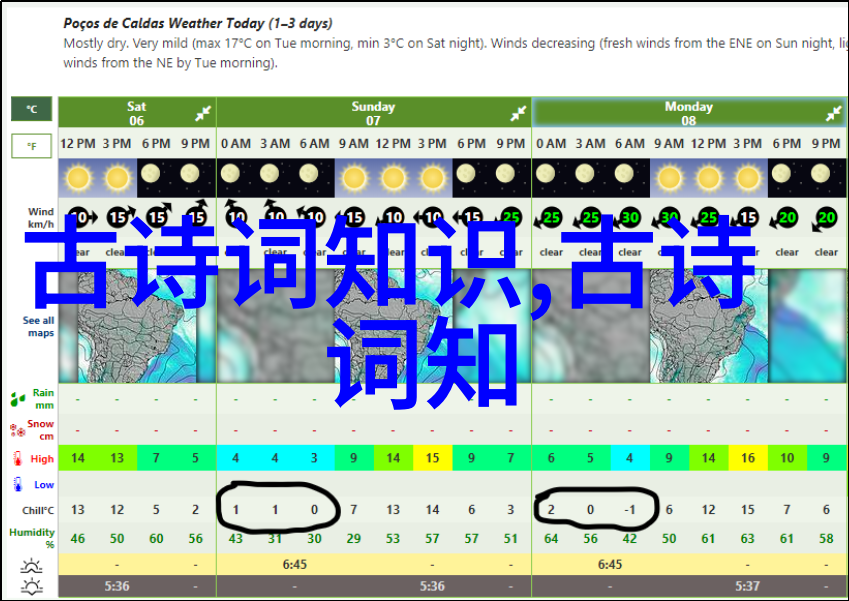Click the sunny icon for Sunday 3 PM
Image resolution: width=849 pixels, height=601 pixels.
click(x=433, y=178)
